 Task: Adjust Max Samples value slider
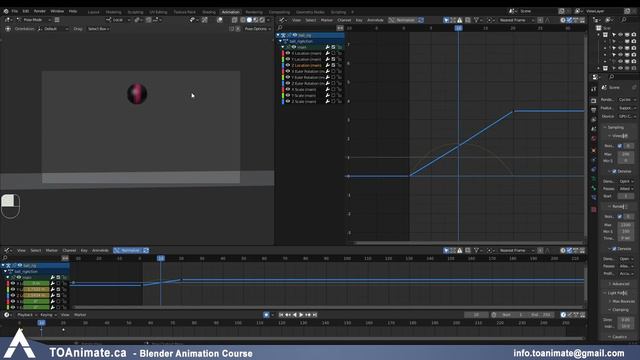[626, 154]
